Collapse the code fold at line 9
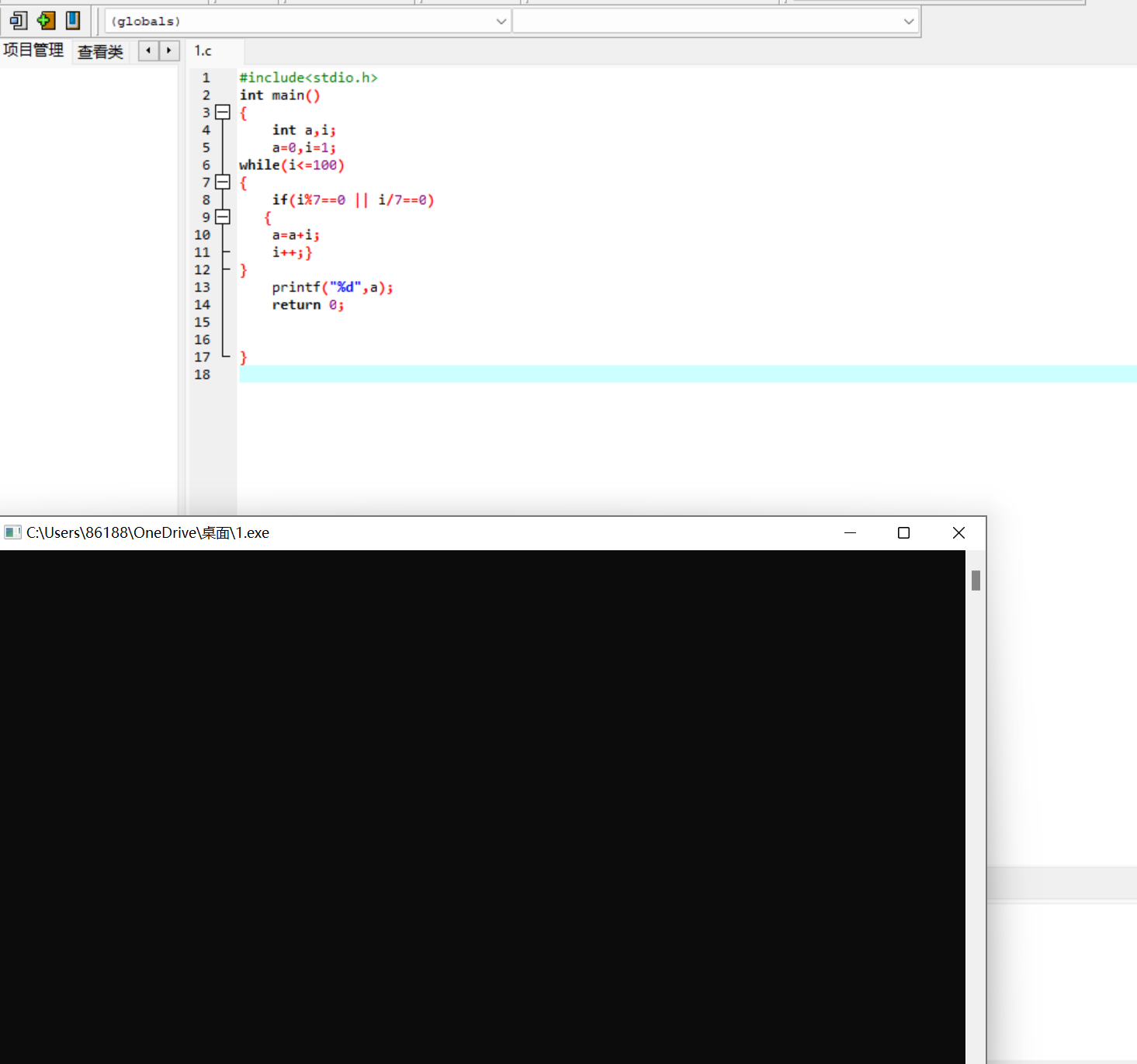Viewport: 1137px width, 1064px height. point(223,217)
